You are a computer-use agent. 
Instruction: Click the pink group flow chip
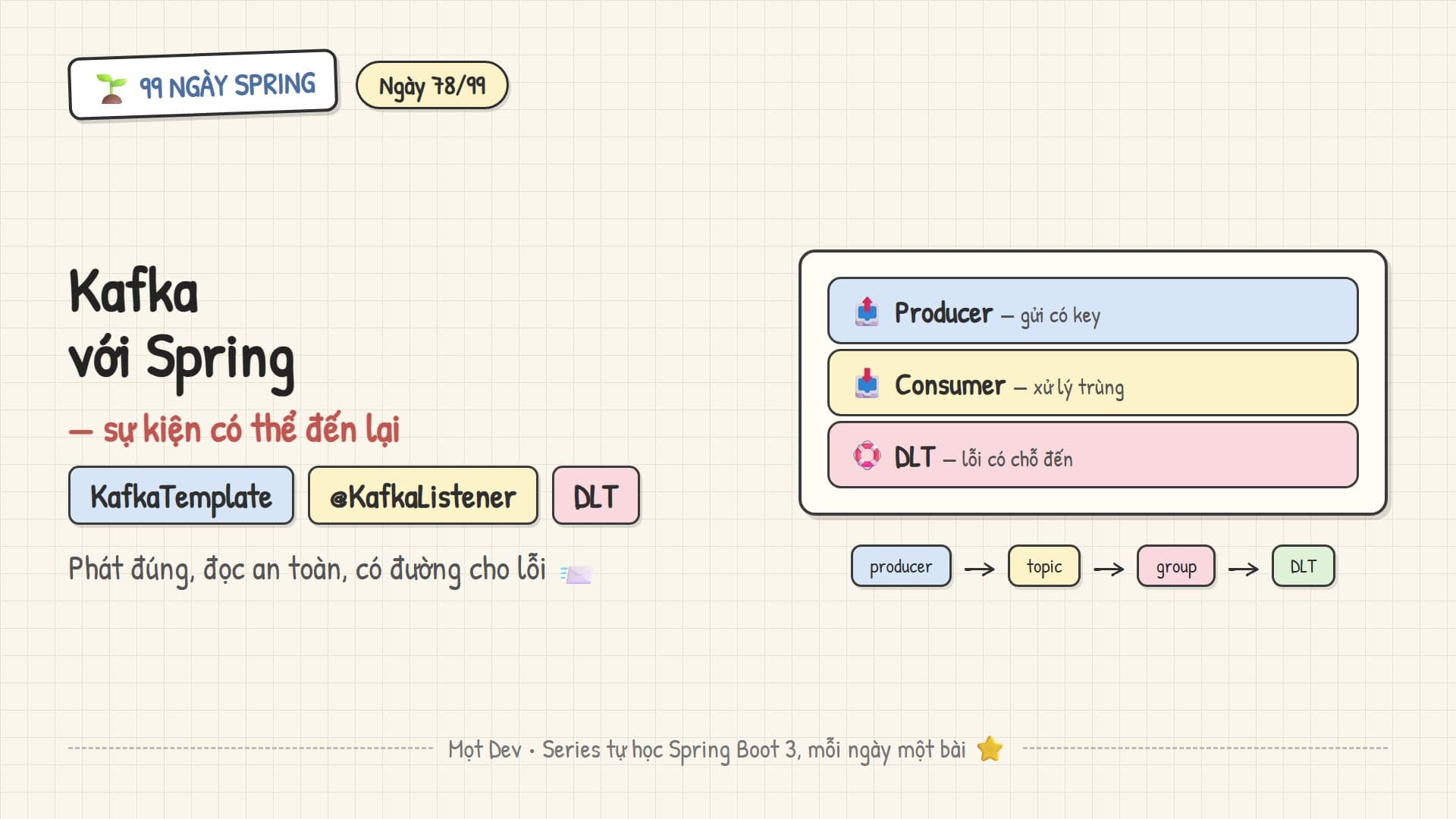(x=1176, y=566)
